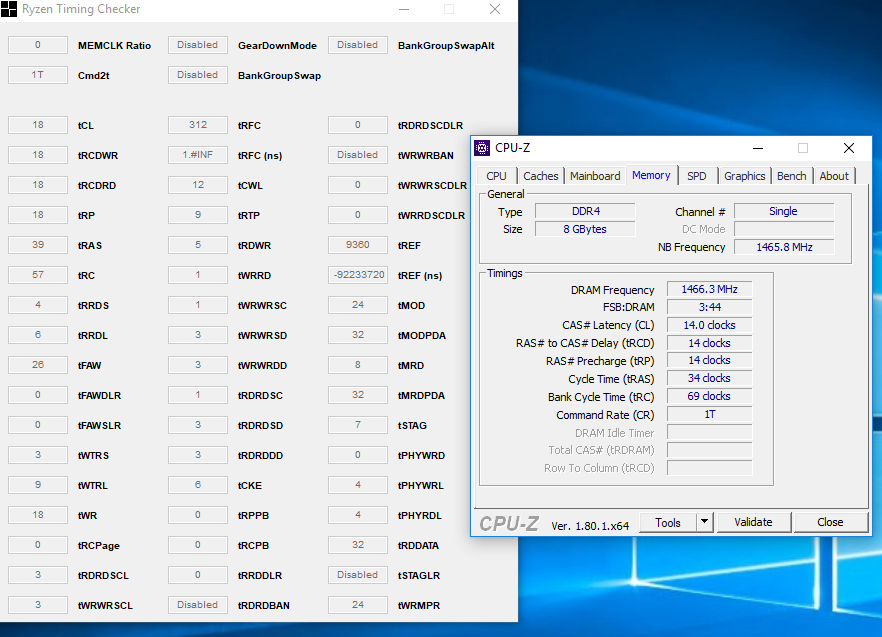Click the tREF (ns) value field

pos(358,275)
